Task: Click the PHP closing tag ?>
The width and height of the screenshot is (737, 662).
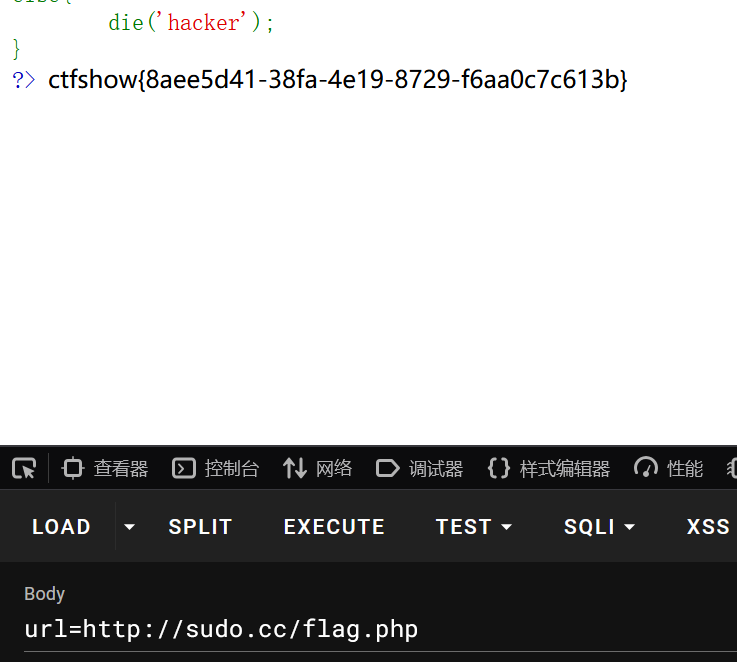Action: coord(24,80)
